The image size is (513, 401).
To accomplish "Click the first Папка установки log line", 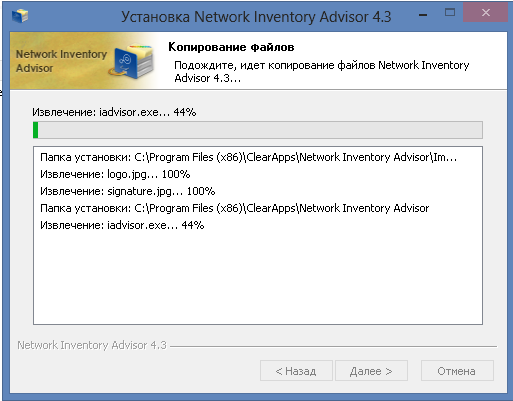I will coord(248,157).
